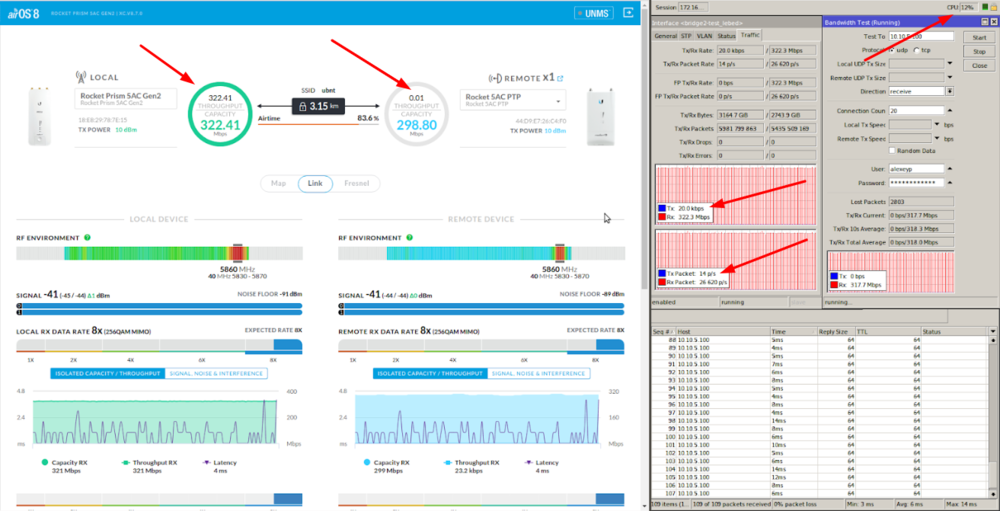Show remote device Signal, Noise & Interference tab

coord(539,373)
